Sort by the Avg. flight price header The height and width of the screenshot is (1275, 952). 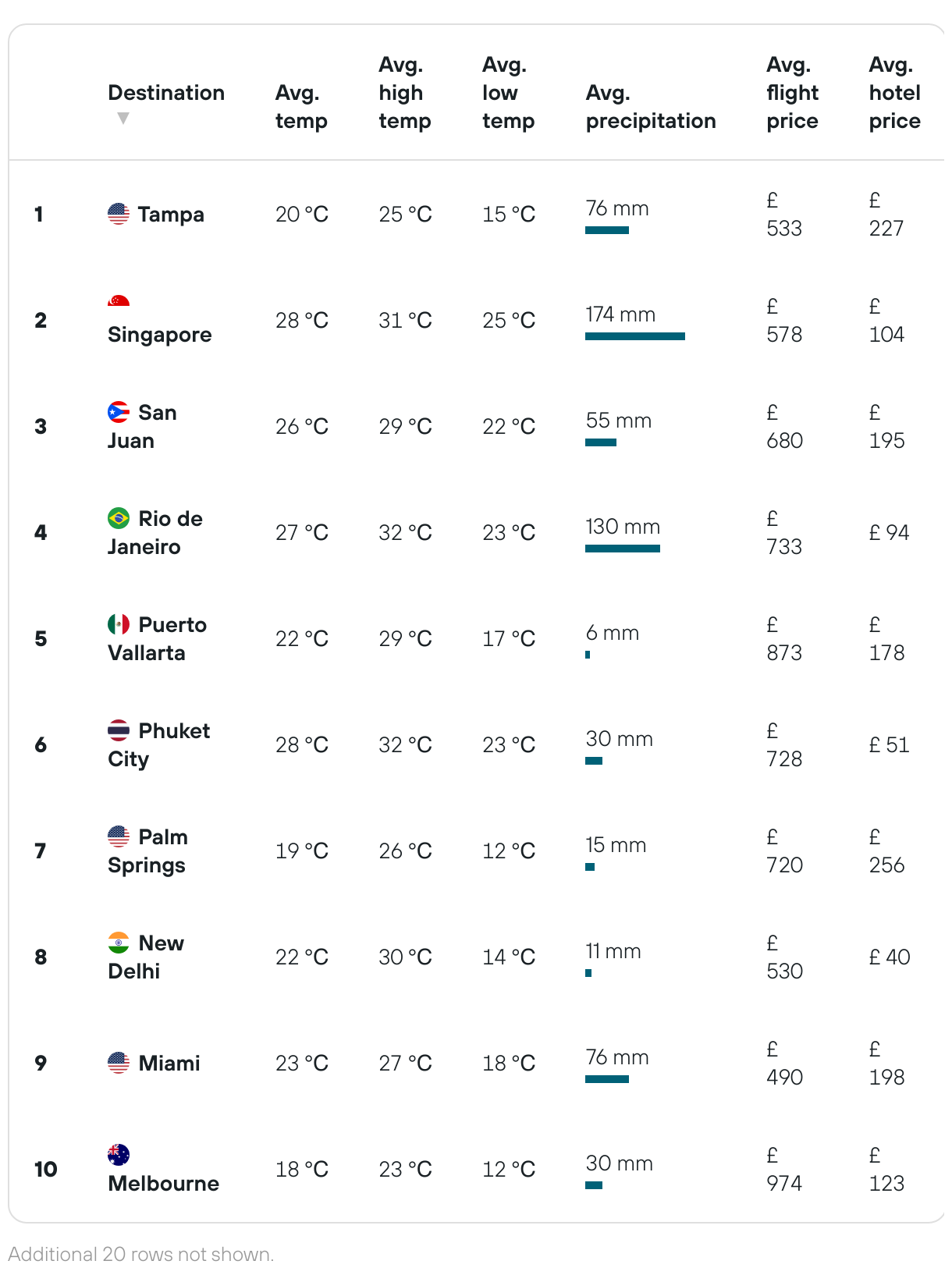click(792, 93)
